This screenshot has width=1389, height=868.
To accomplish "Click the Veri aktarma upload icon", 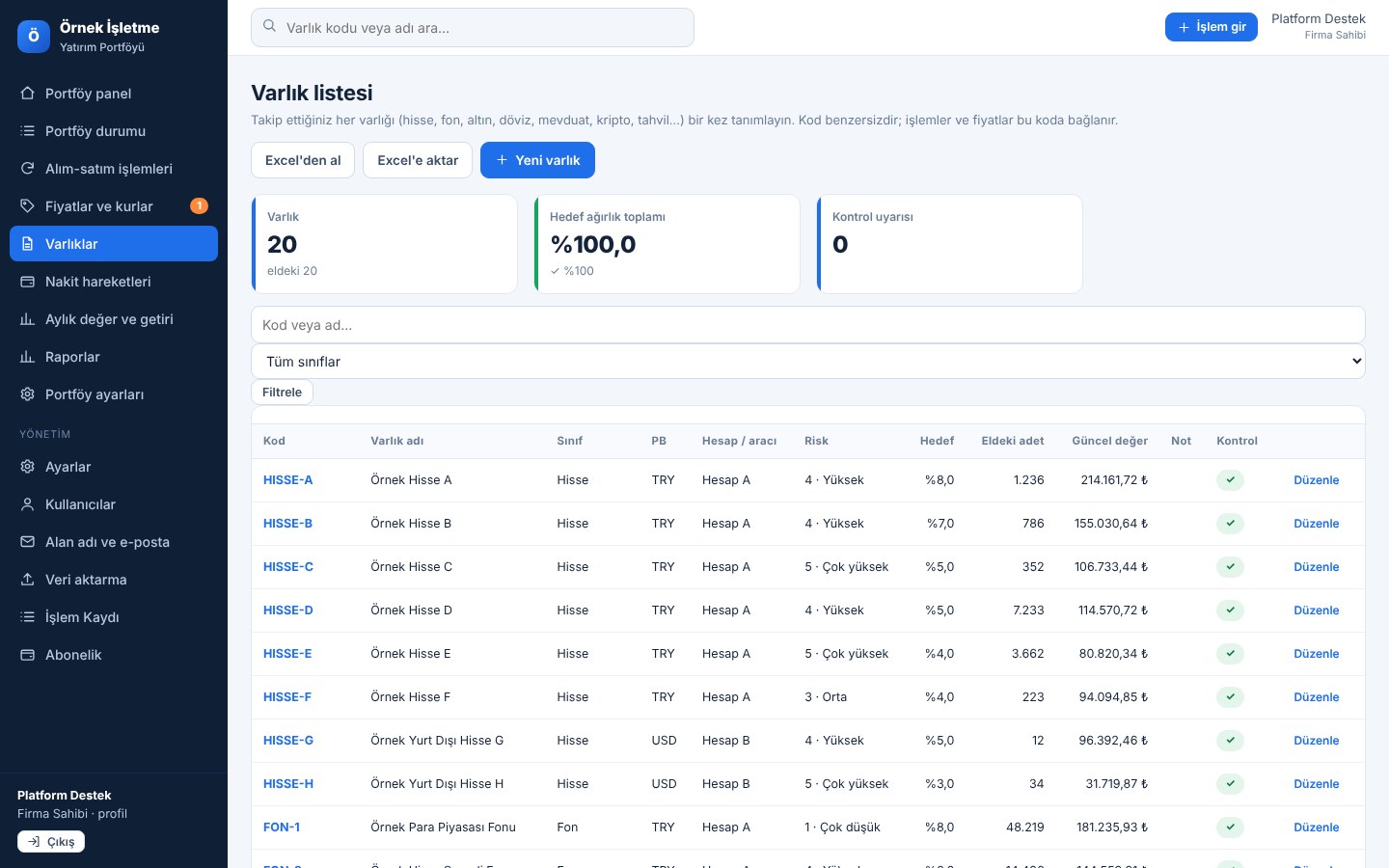I will (x=27, y=580).
